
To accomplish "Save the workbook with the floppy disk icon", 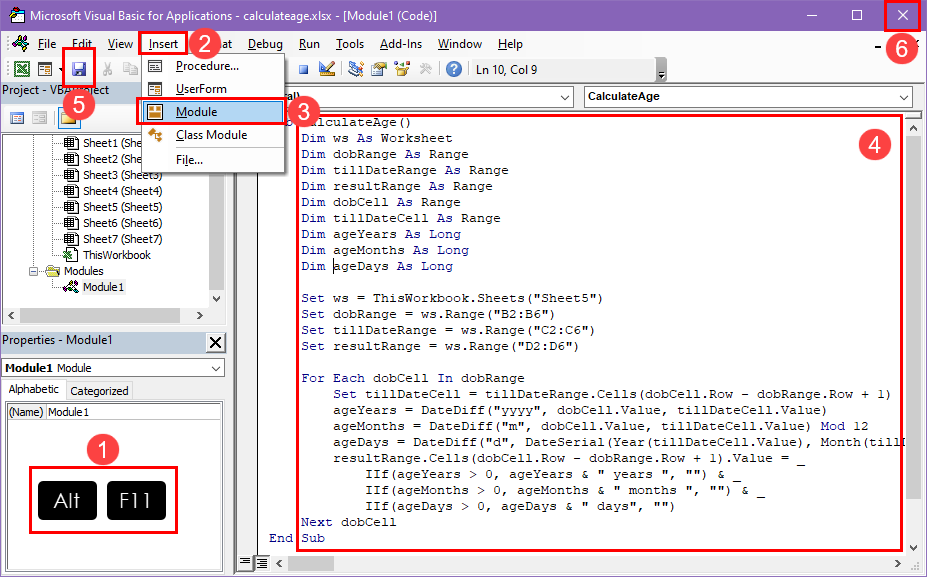I will tap(79, 69).
